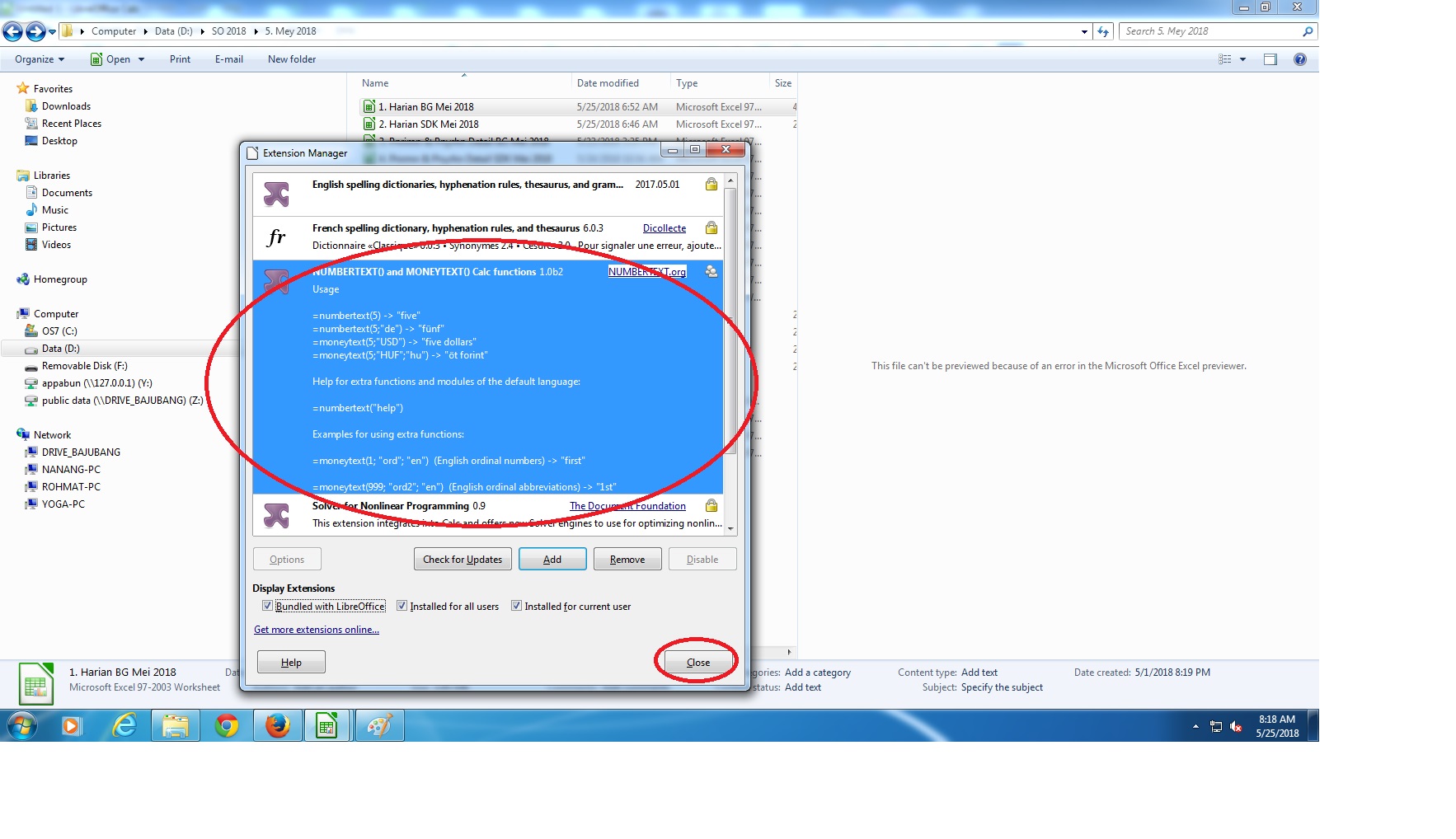
Task: Open Recent Places in Favorites
Action: coord(71,124)
